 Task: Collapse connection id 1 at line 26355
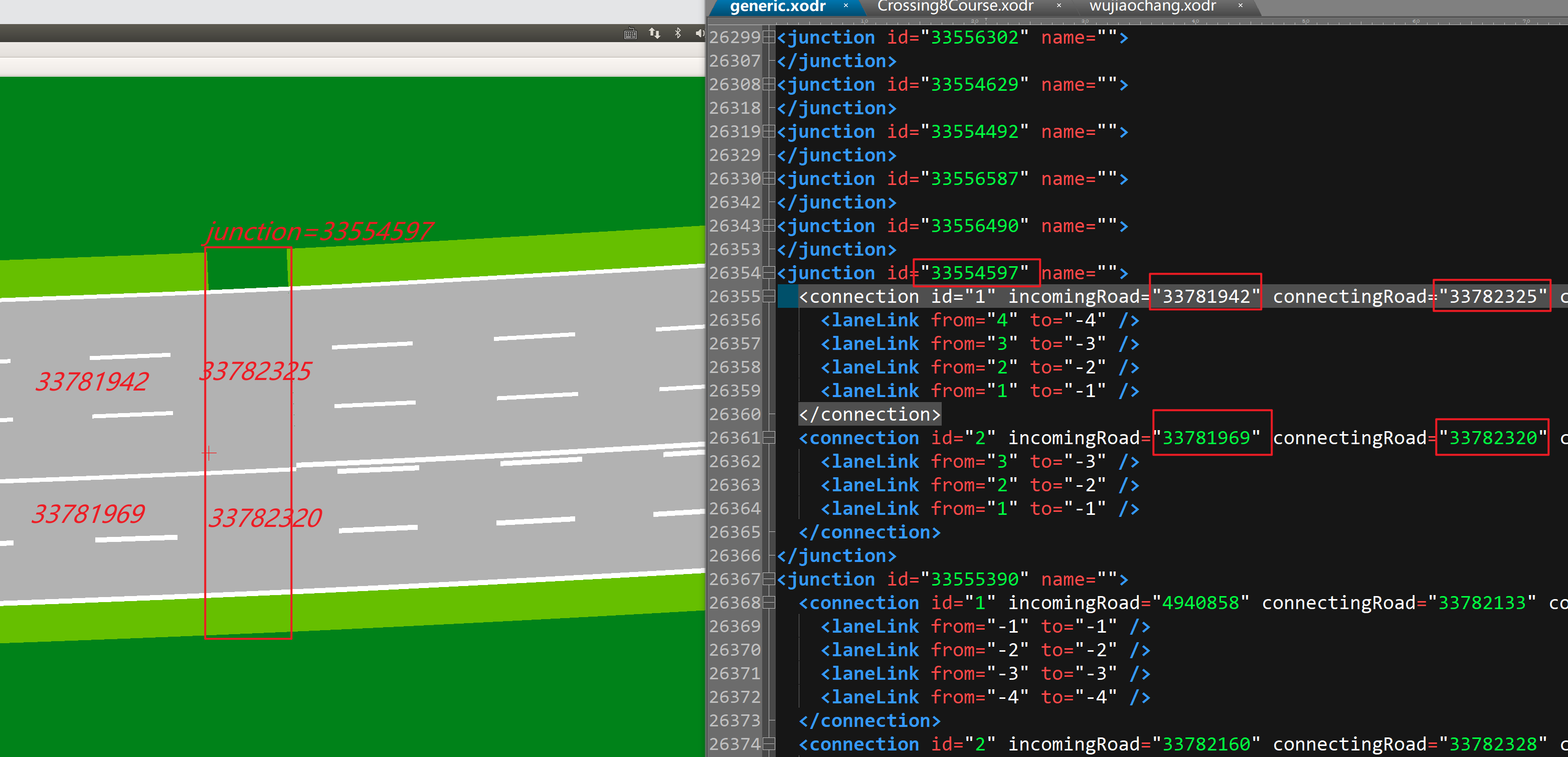point(769,296)
